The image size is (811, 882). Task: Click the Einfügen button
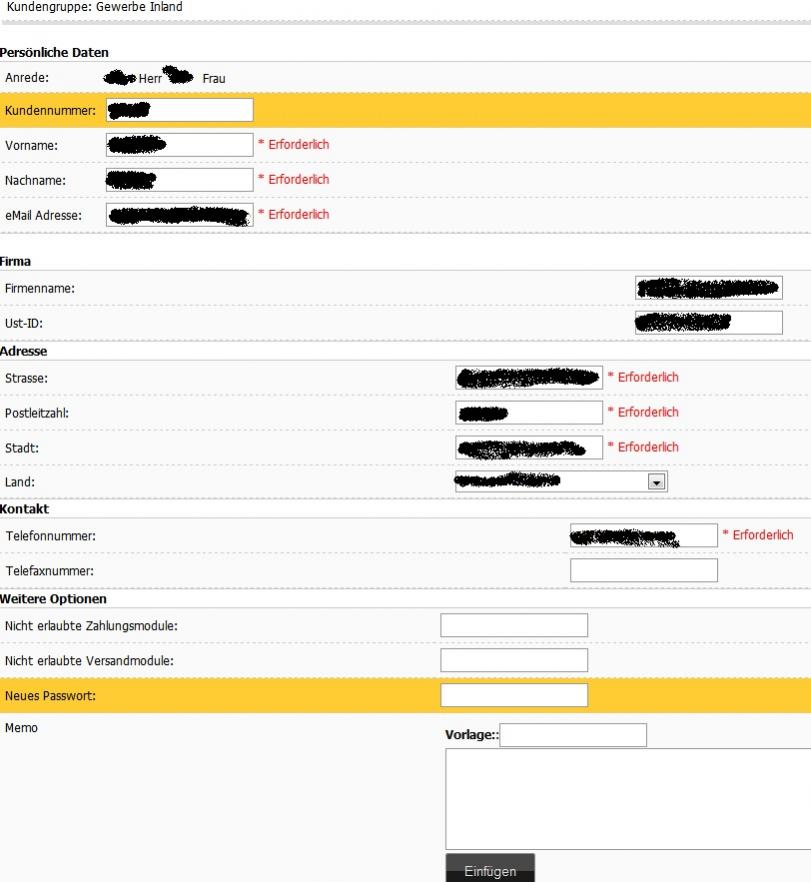point(490,870)
